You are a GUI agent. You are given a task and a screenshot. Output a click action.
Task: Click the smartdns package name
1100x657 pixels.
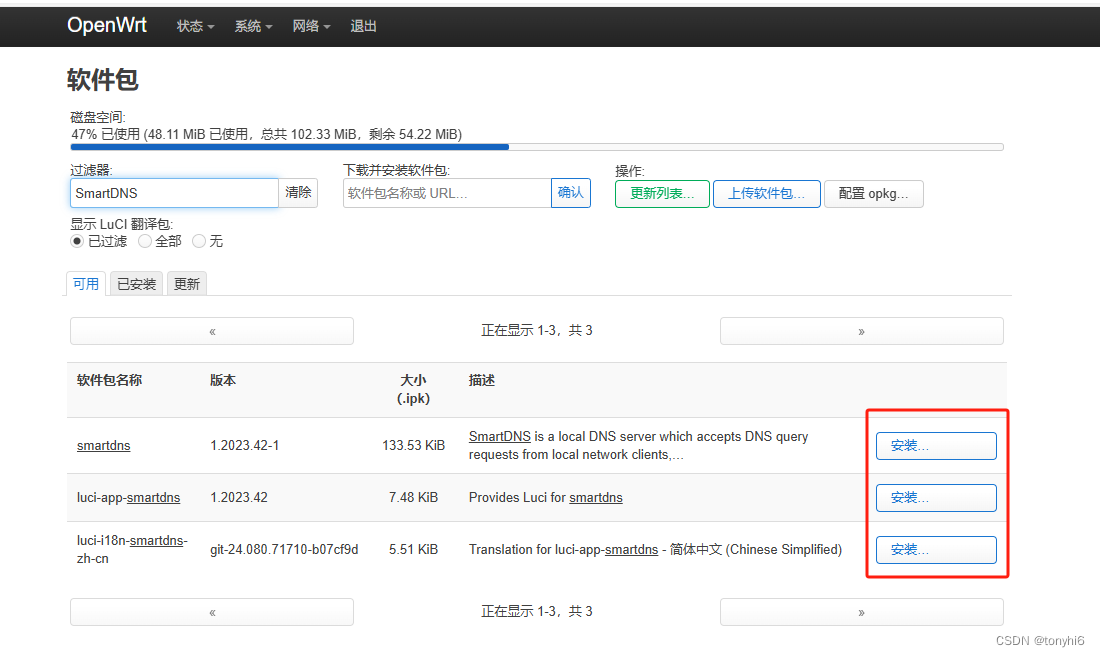point(104,445)
